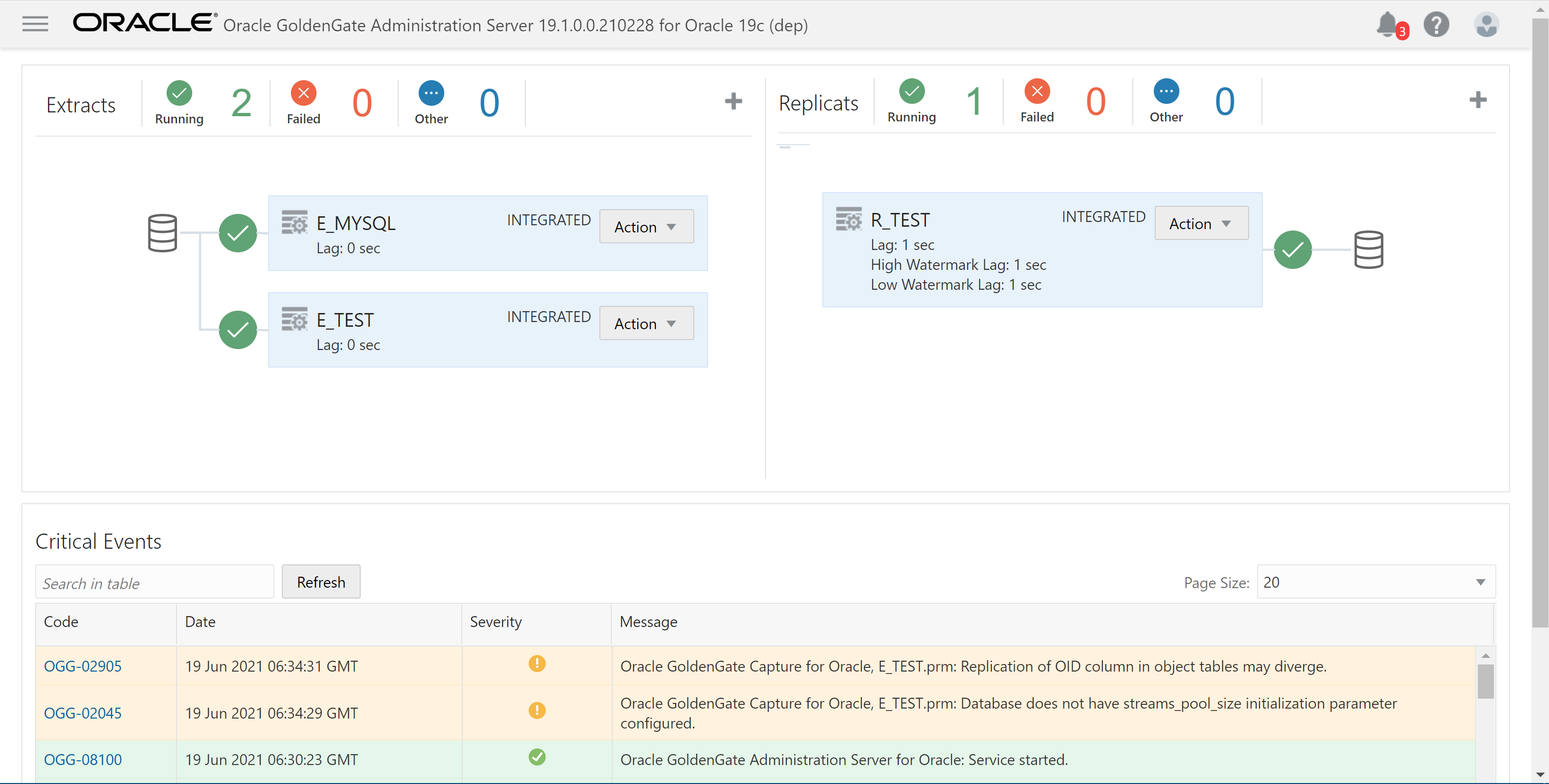Click the R_TEST green status check circle
Viewport: 1549px width, 784px height.
1292,249
